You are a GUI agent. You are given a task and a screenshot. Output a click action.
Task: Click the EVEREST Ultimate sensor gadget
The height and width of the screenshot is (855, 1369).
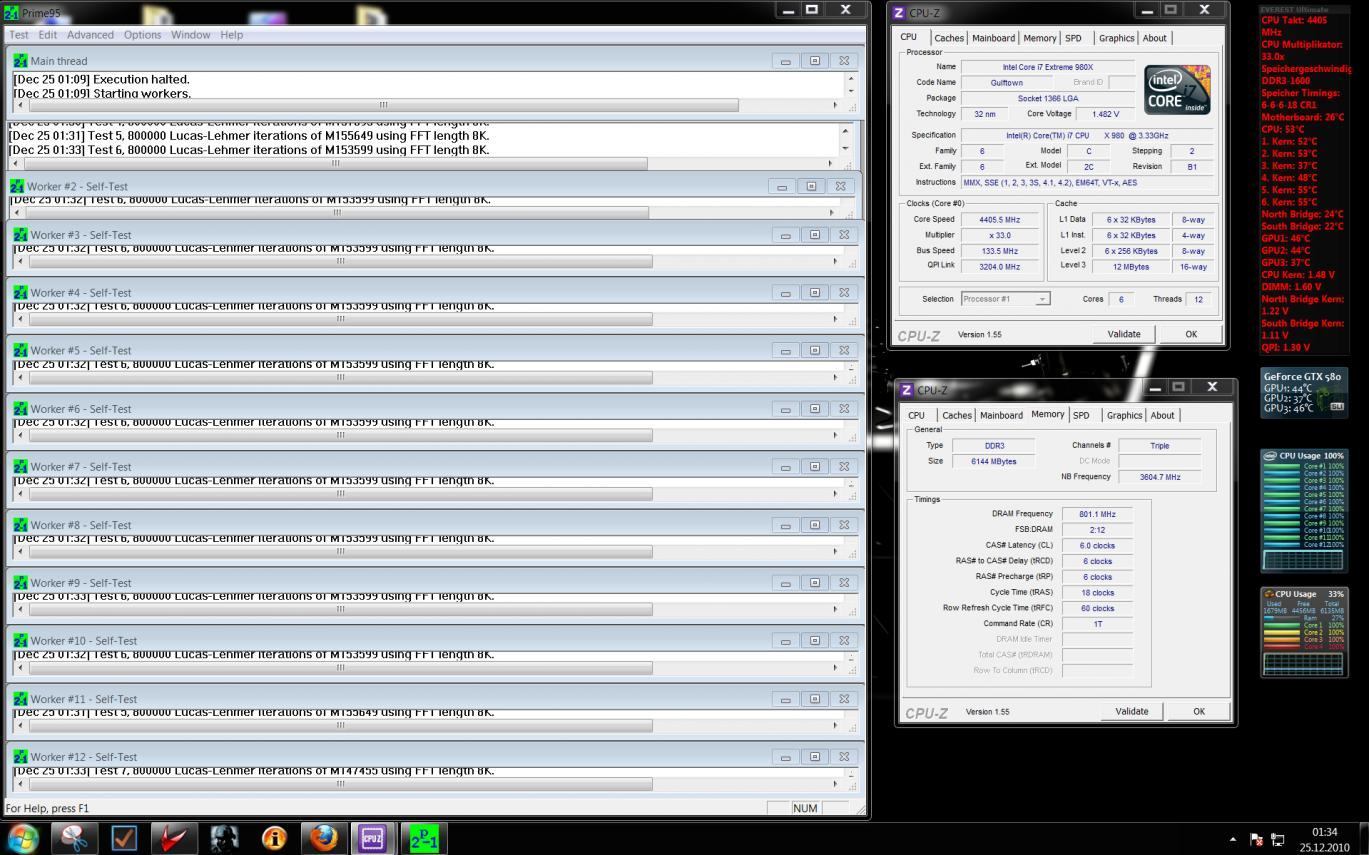1304,179
